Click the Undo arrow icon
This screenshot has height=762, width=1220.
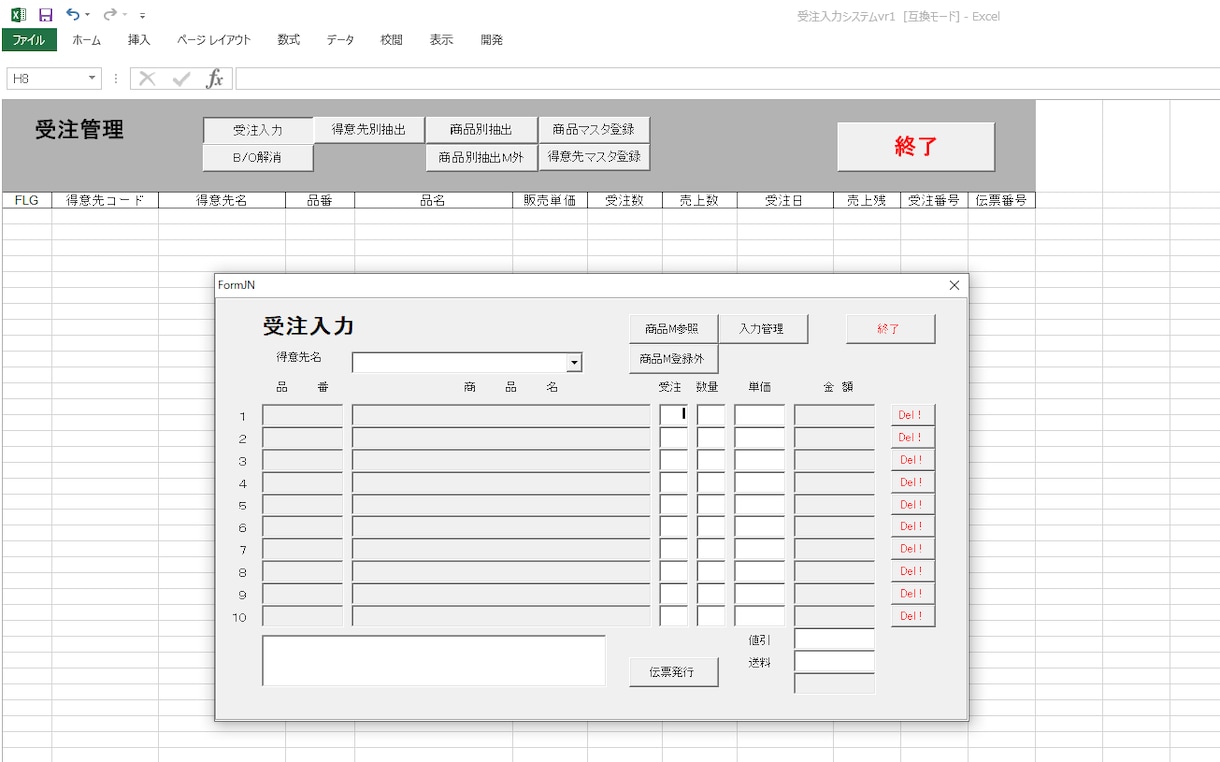[x=72, y=14]
